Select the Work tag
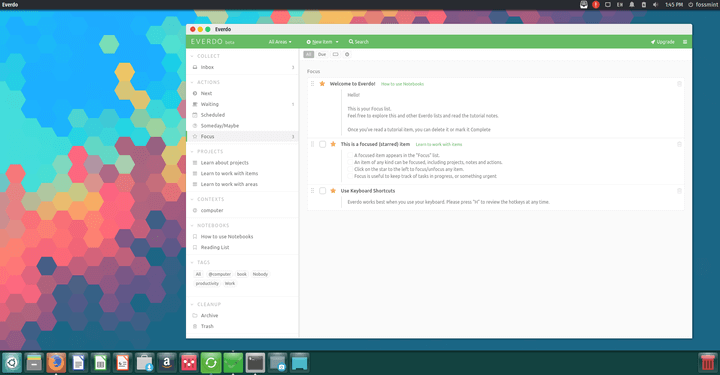The height and width of the screenshot is (375, 720). 230,283
